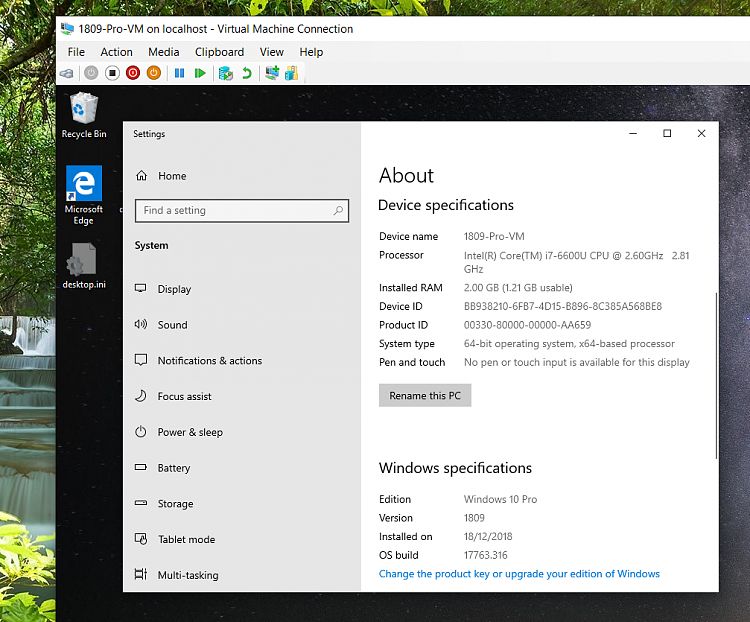Open the Media menu

point(164,52)
